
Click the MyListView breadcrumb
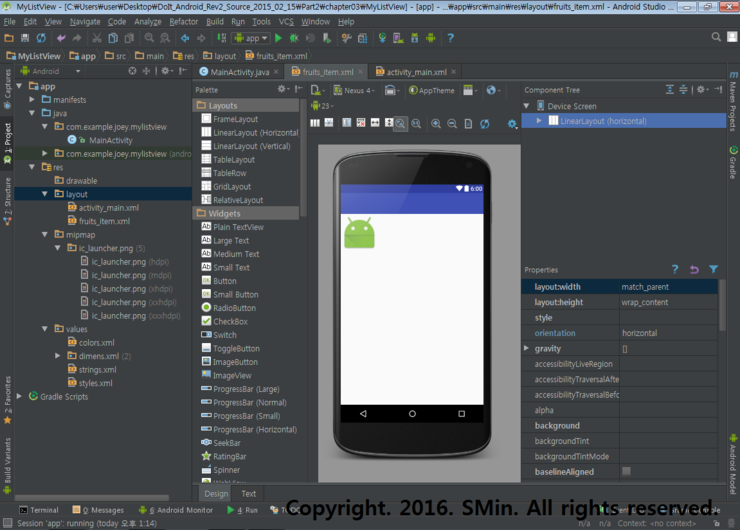pyautogui.click(x=34, y=56)
